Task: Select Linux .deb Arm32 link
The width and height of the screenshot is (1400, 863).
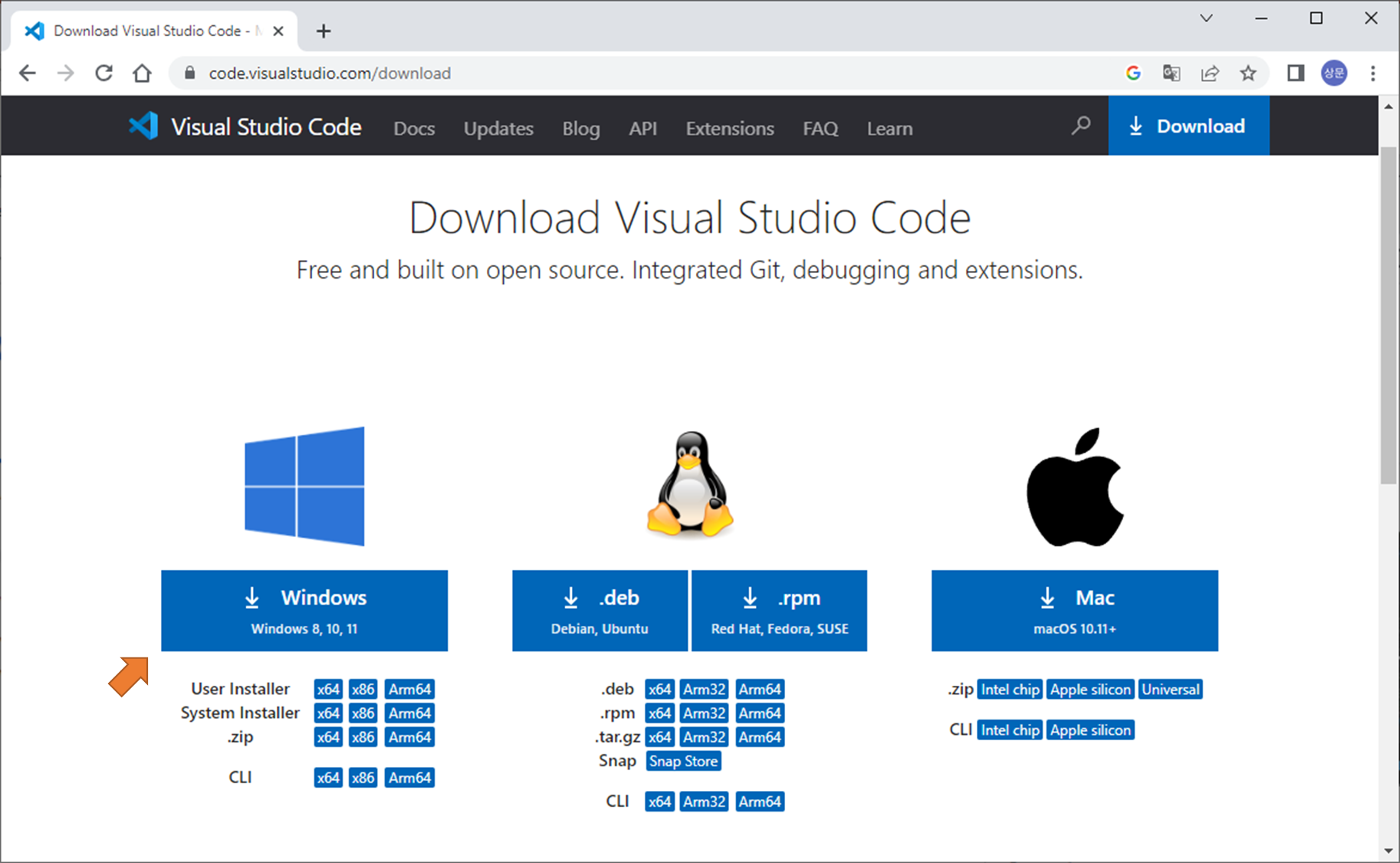Action: point(704,689)
